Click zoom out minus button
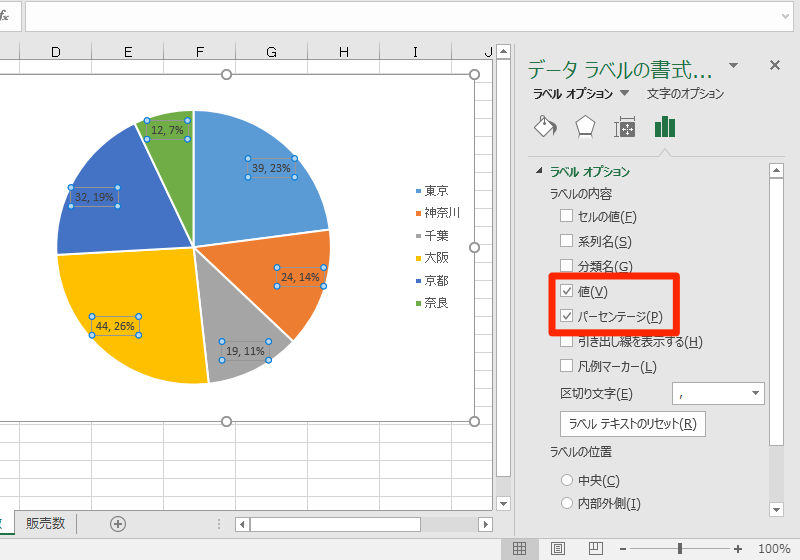 coord(623,549)
